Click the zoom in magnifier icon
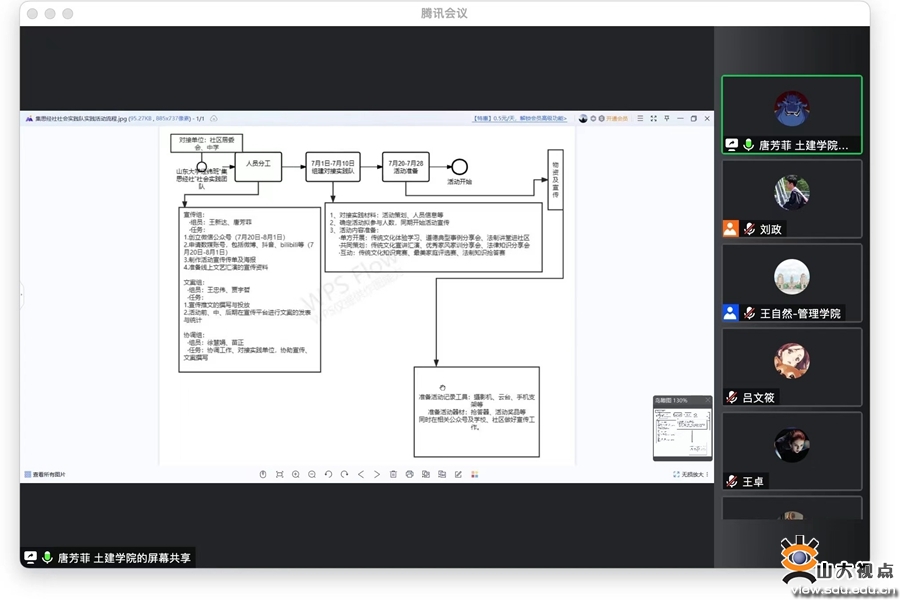Image resolution: width=900 pixels, height=600 pixels. tap(296, 474)
